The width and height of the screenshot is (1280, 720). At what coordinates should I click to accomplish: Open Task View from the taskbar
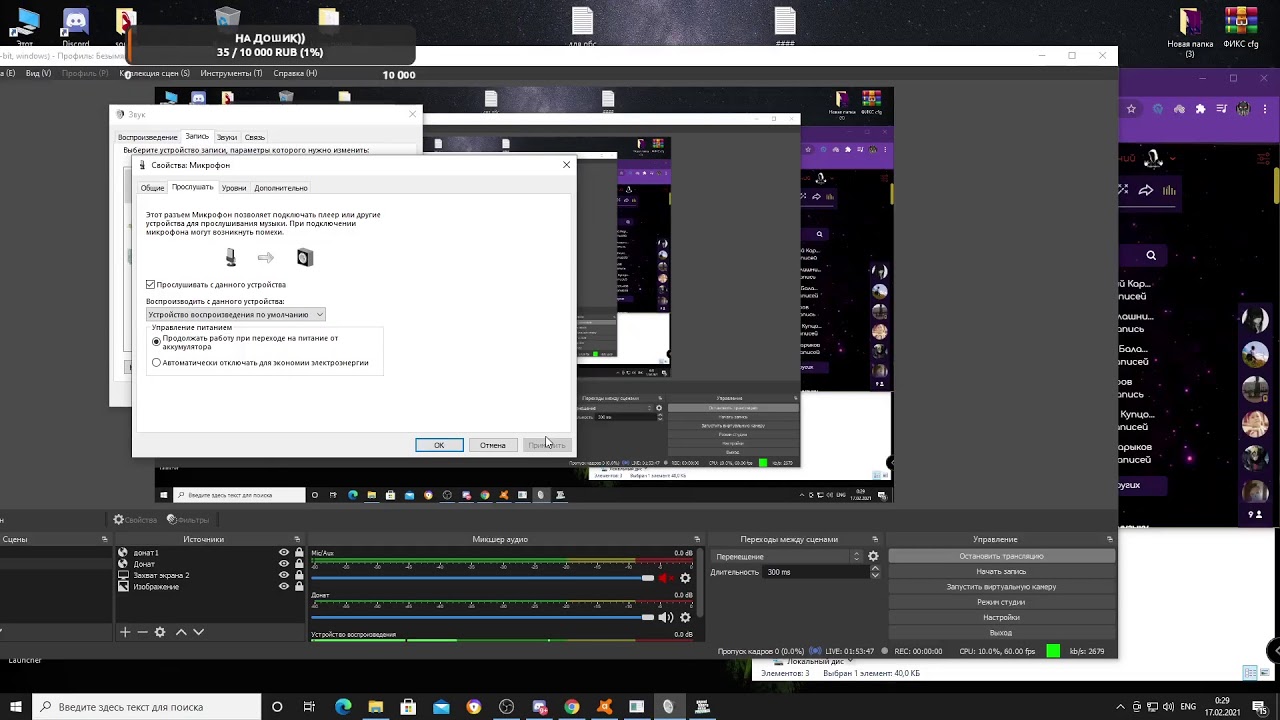point(310,707)
